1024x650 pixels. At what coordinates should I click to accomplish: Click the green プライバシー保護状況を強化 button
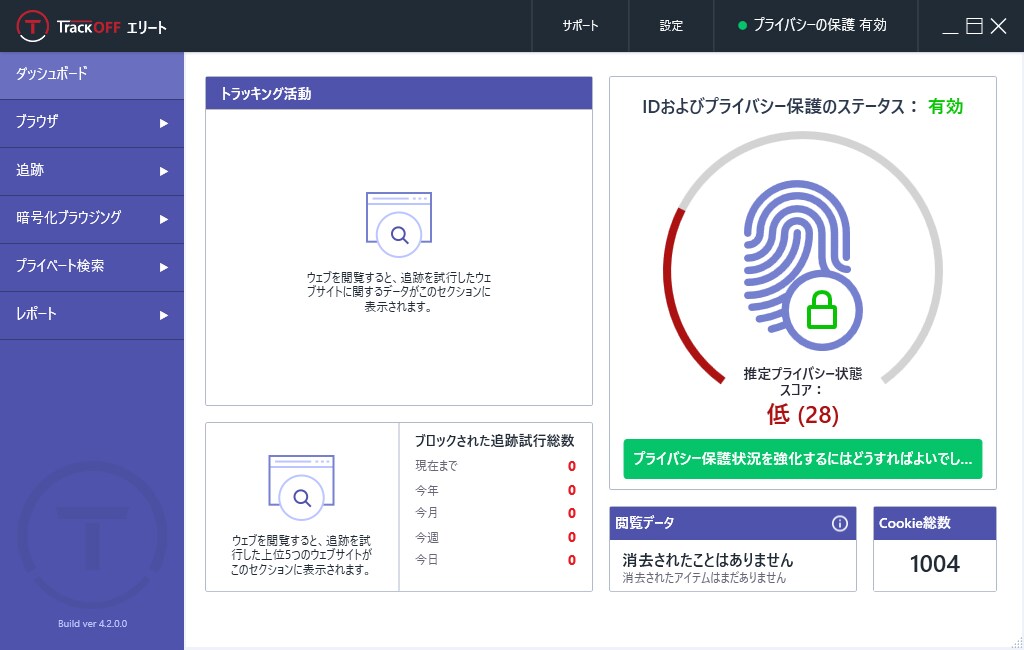803,459
